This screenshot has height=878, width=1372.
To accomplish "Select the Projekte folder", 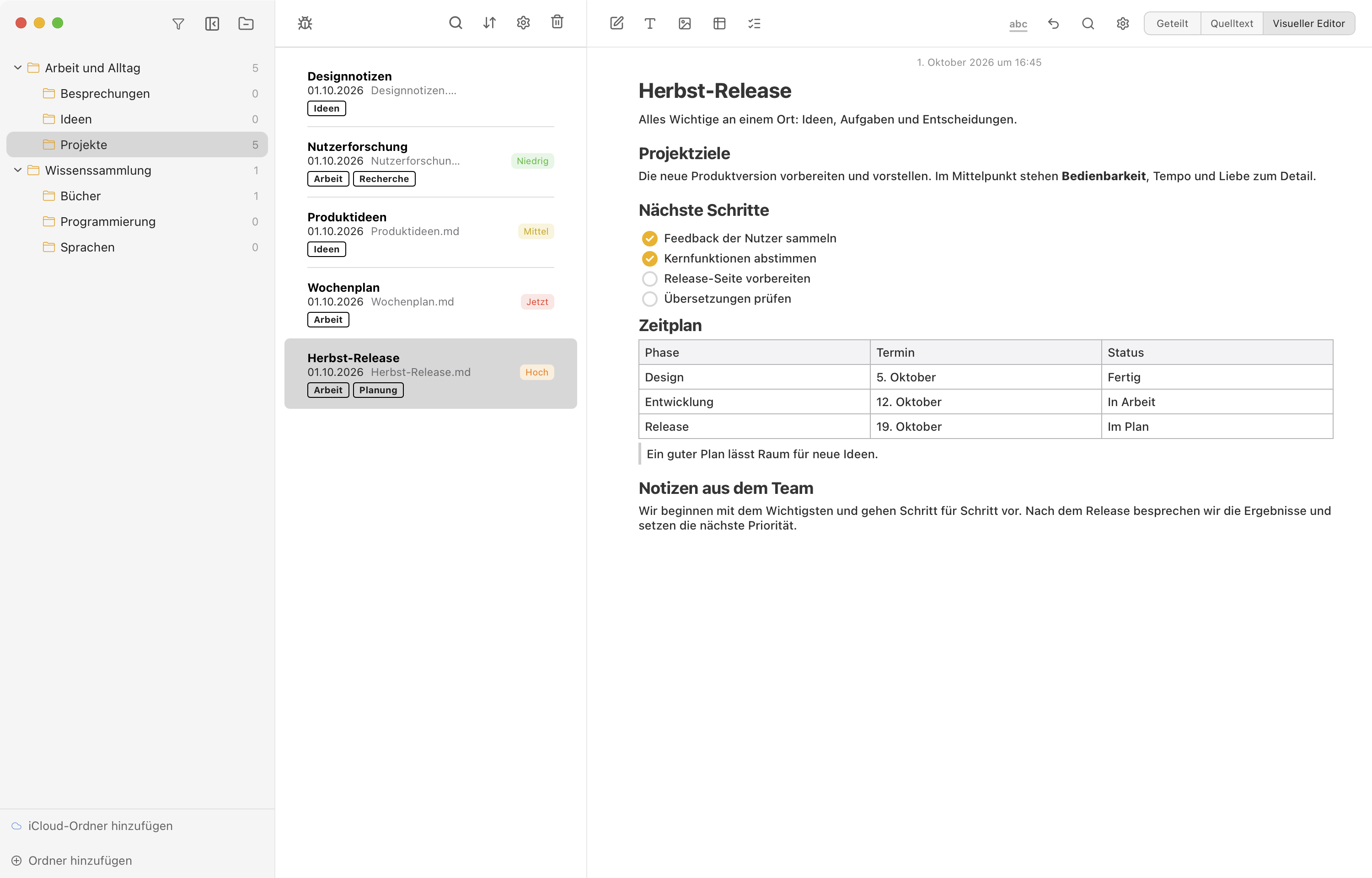I will click(x=137, y=145).
